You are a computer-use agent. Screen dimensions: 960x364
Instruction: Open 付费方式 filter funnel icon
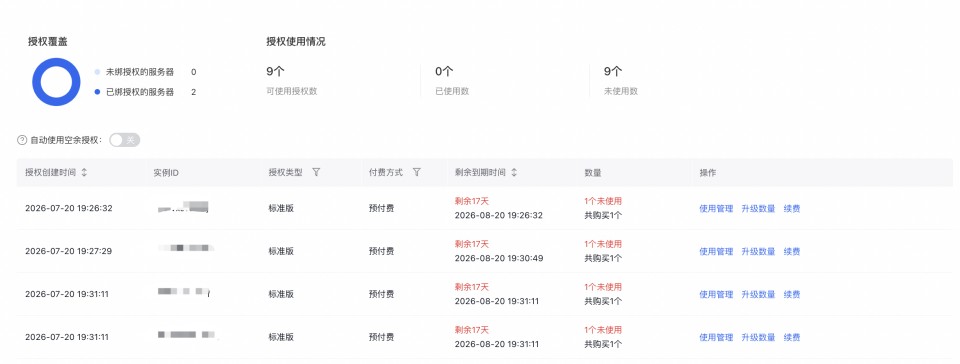coord(416,173)
